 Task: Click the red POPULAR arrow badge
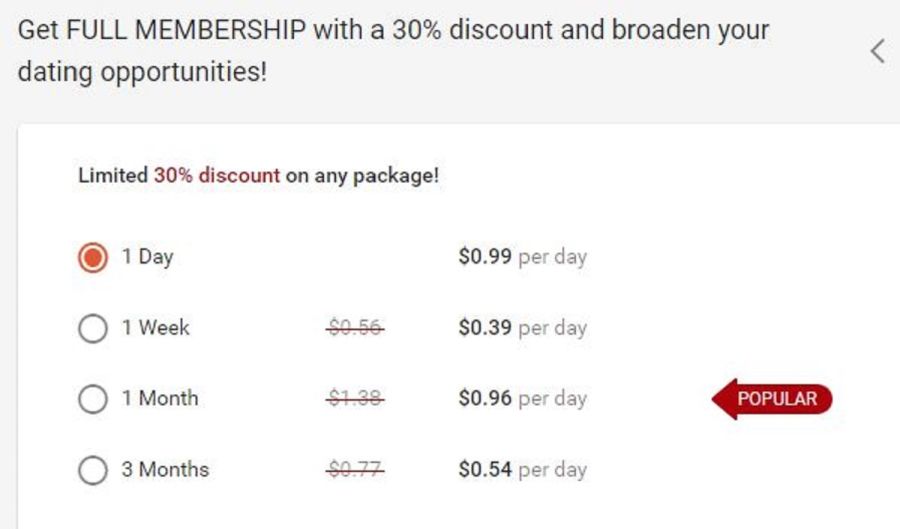tap(772, 399)
